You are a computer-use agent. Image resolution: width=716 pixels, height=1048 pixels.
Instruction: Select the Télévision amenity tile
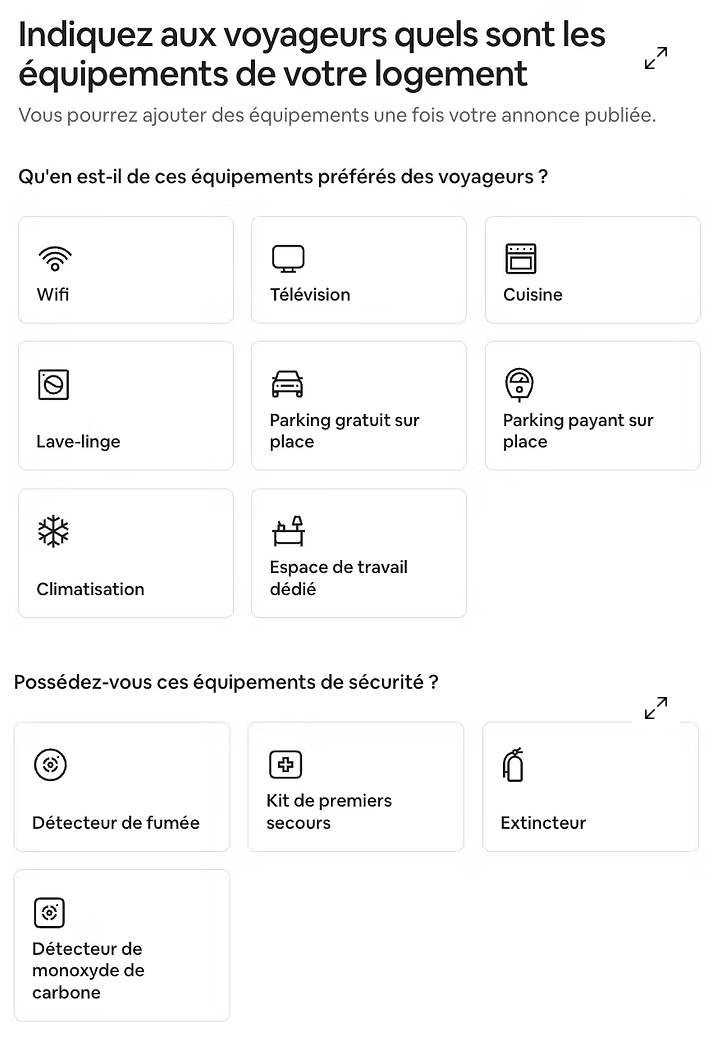coord(358,270)
